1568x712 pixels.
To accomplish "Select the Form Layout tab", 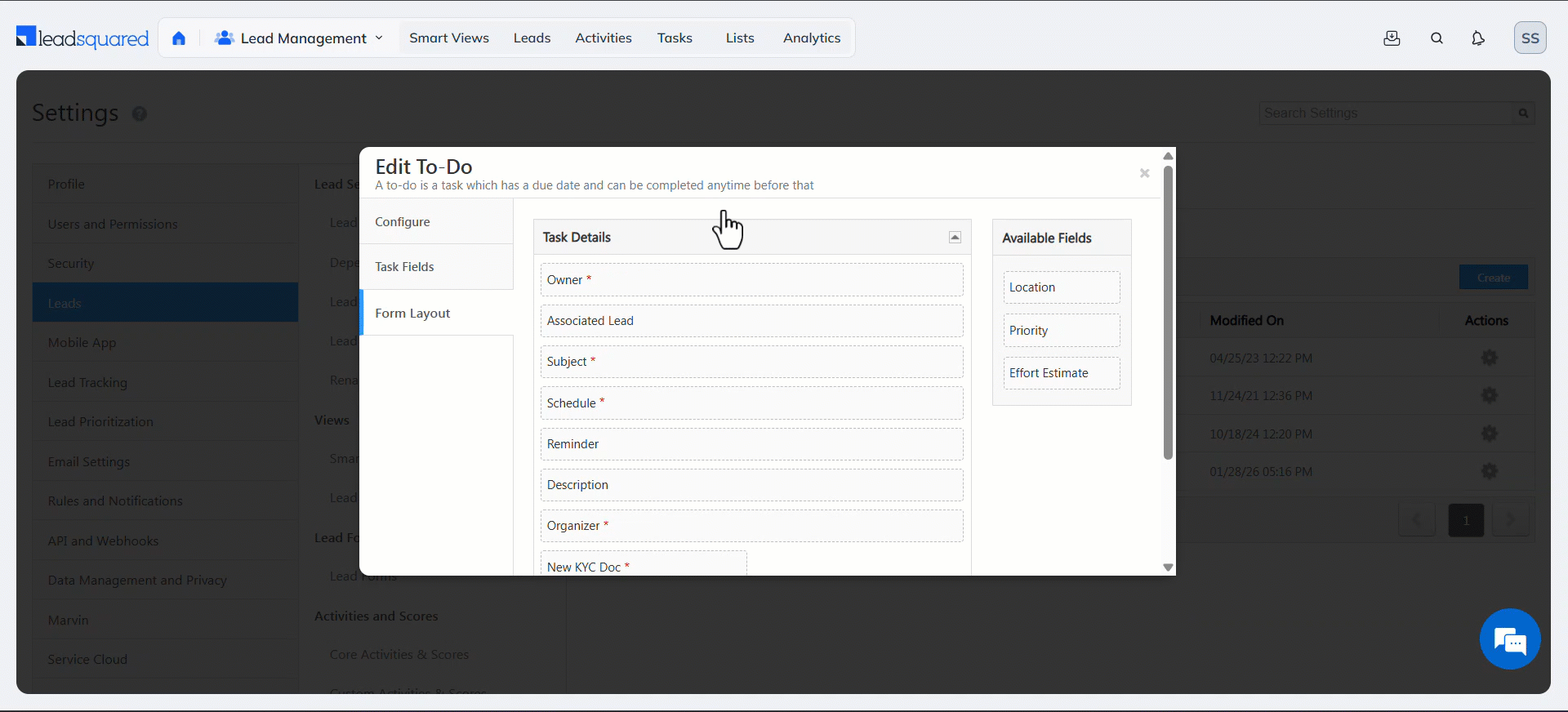I will (436, 314).
